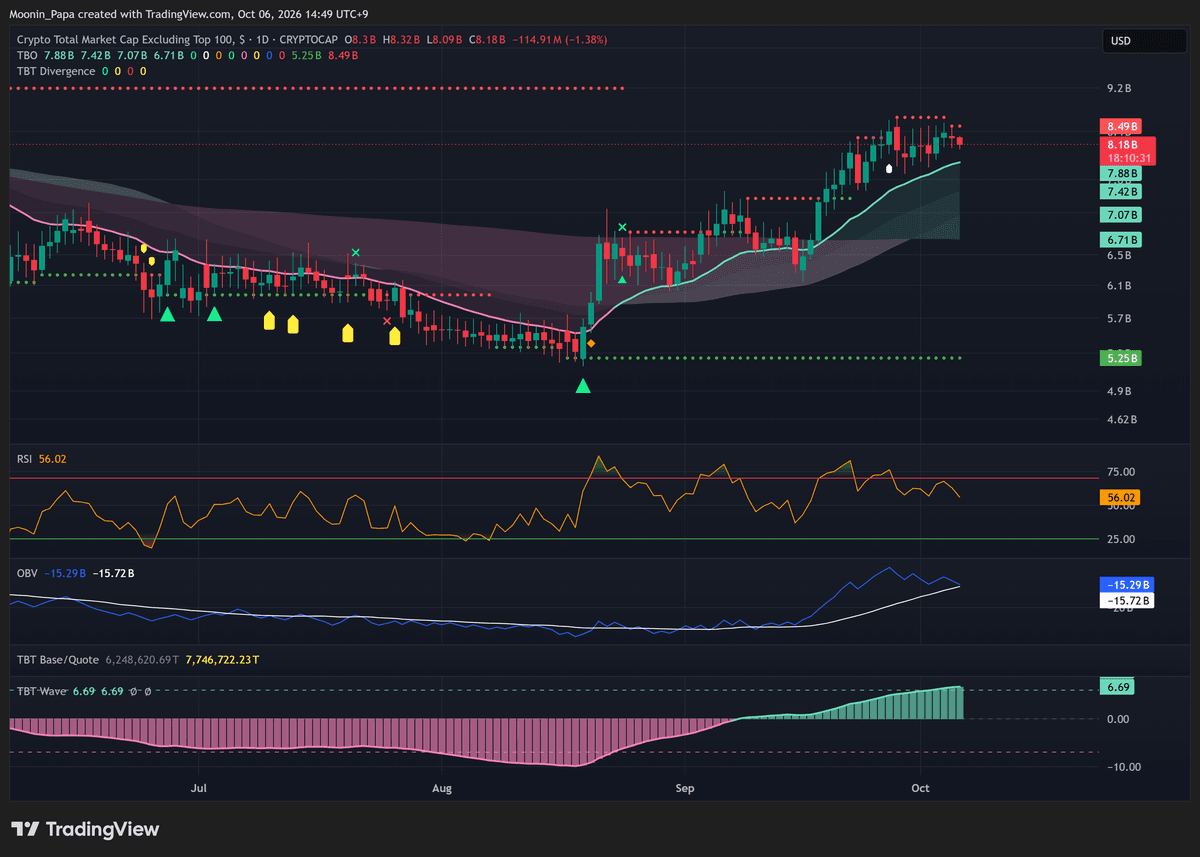Viewport: 1200px width, 857px height.
Task: Click the 9.2B level on the price axis
Action: tap(1119, 88)
